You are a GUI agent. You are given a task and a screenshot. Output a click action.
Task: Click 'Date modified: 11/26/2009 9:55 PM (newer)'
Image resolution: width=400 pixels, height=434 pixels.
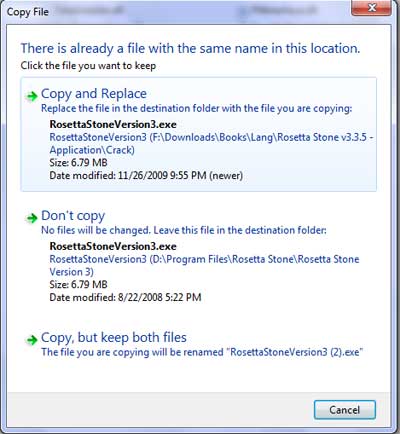click(x=146, y=175)
